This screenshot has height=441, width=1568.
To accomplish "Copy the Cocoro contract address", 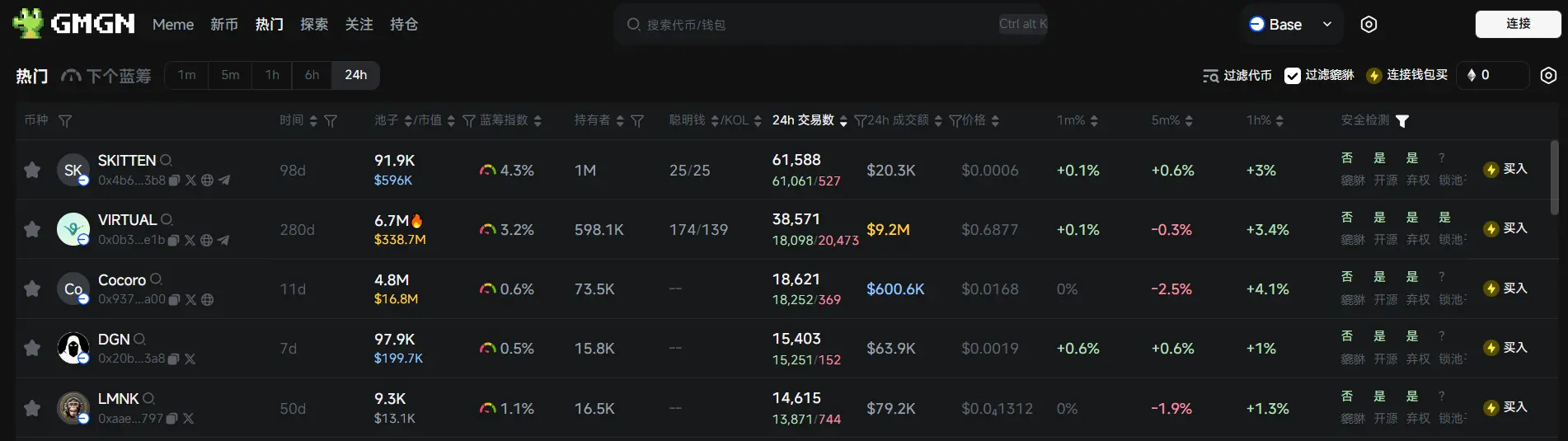I will pyautogui.click(x=175, y=299).
